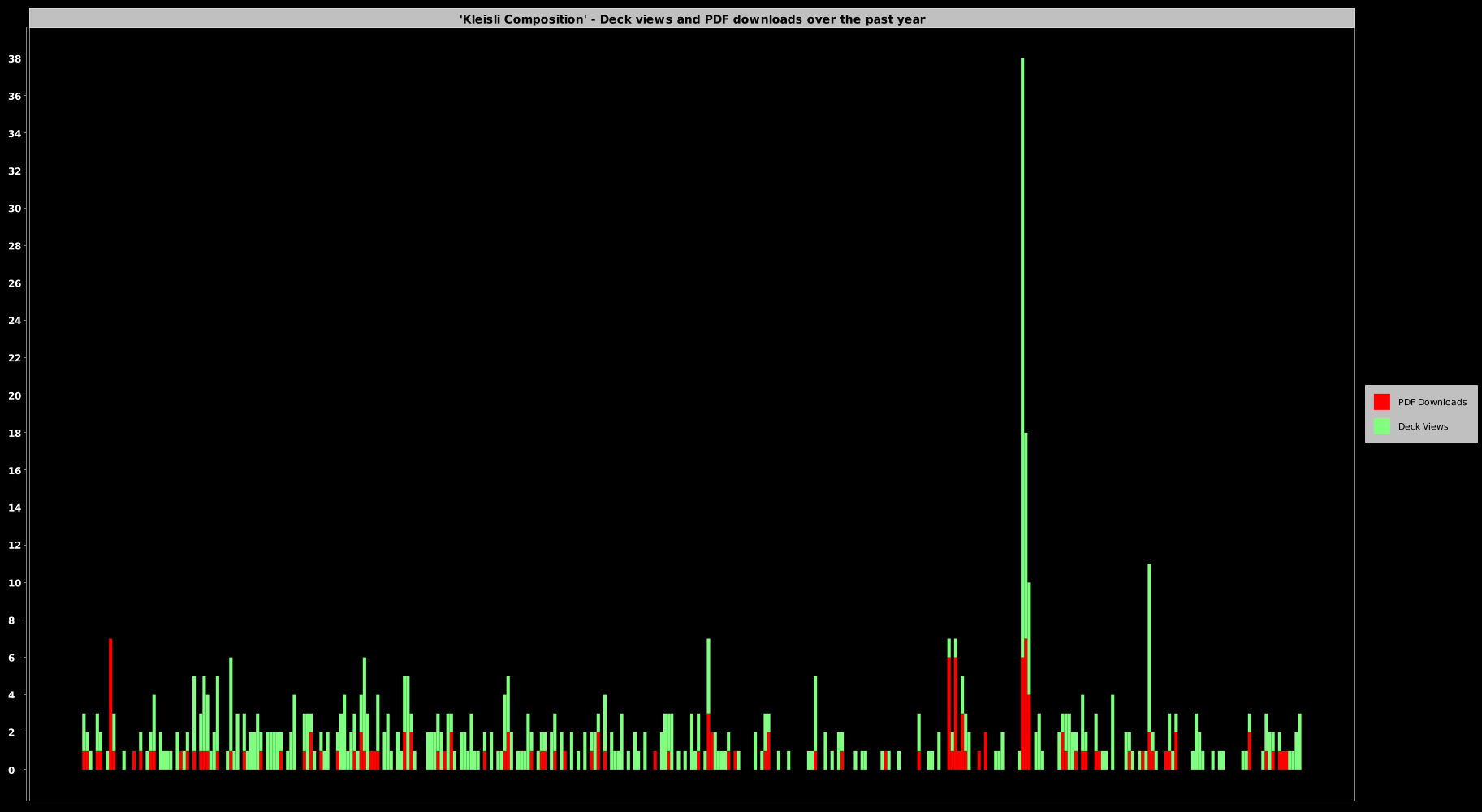Viewport: 1482px width, 812px height.
Task: Select the 'PDF Downloads' legend label
Action: [x=1432, y=402]
